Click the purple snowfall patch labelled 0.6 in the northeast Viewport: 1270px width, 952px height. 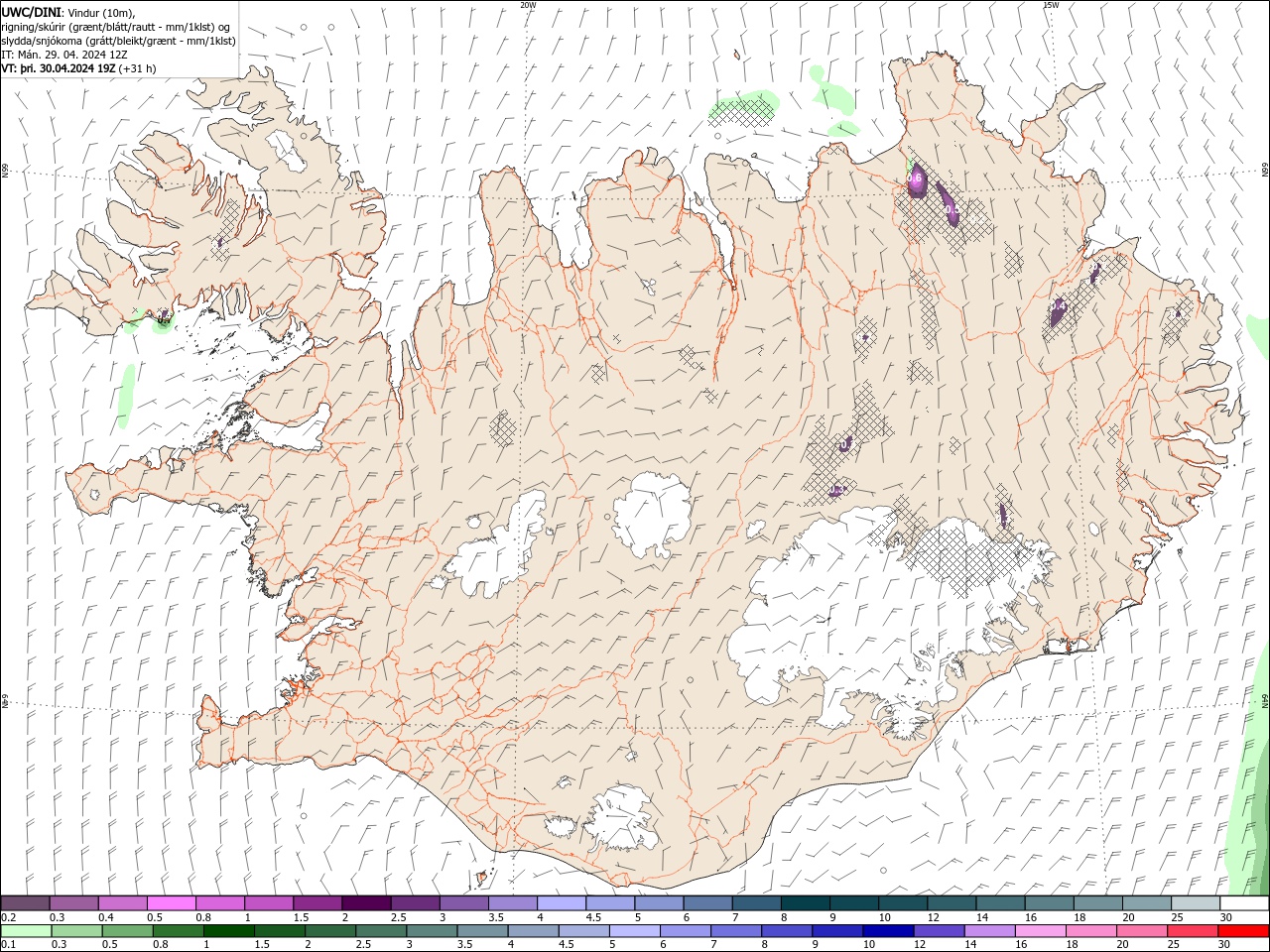(x=916, y=180)
